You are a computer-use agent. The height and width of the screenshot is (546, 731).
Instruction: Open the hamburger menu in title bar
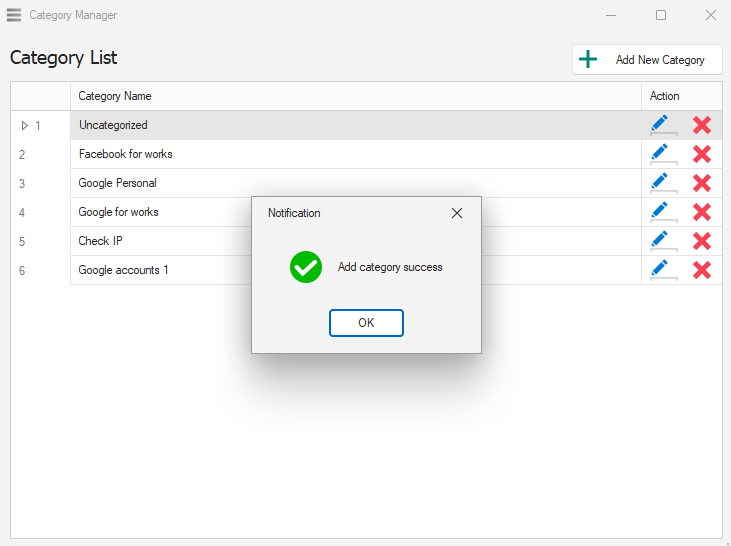[x=14, y=15]
